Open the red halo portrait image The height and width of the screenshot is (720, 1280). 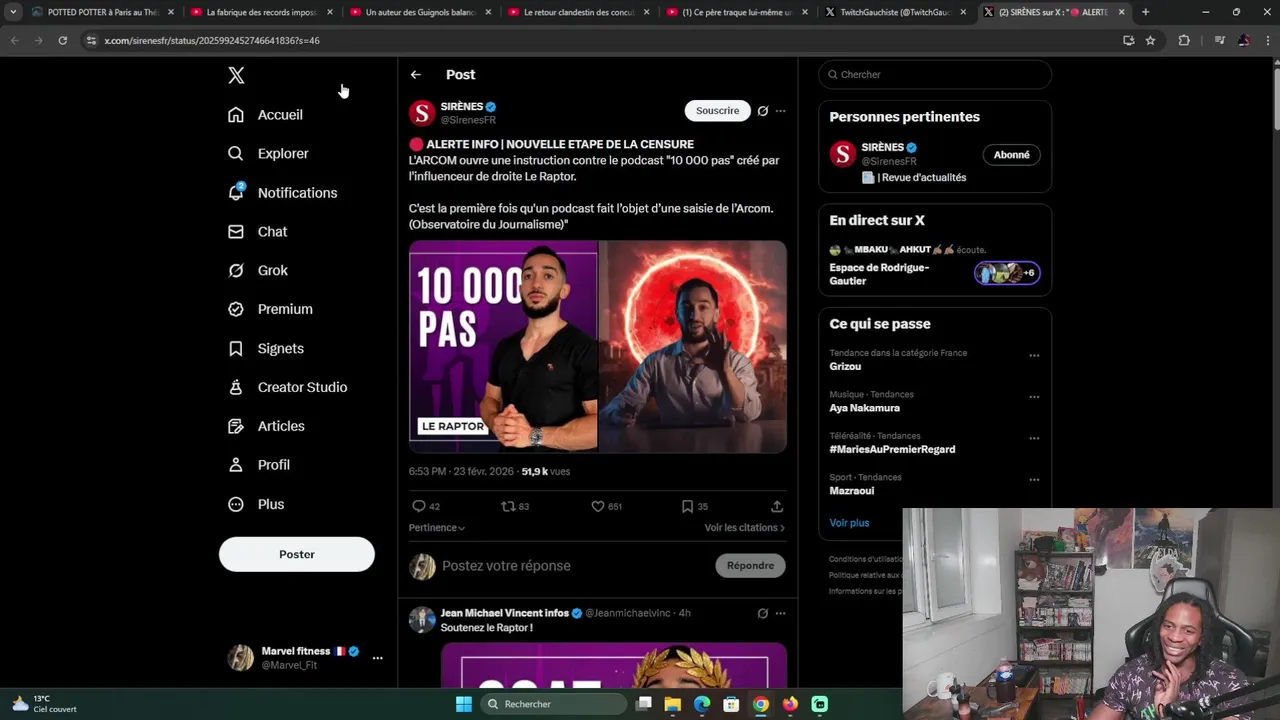coord(693,346)
